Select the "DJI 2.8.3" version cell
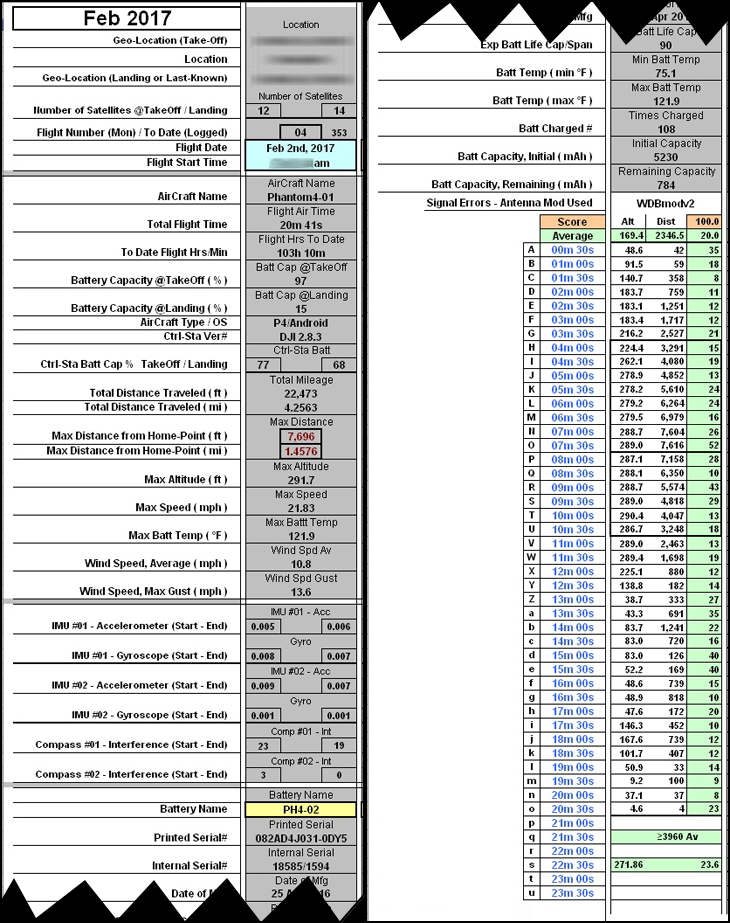The image size is (730, 923). [x=301, y=337]
